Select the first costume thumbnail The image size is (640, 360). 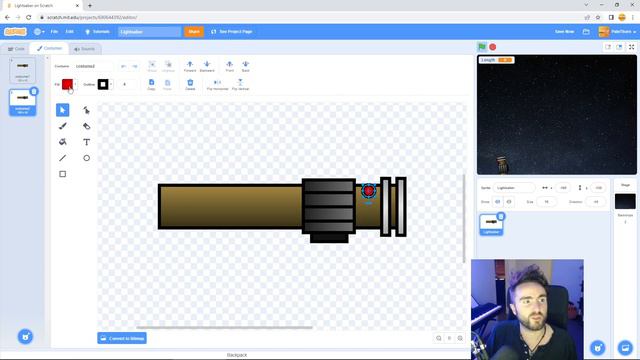click(22, 71)
